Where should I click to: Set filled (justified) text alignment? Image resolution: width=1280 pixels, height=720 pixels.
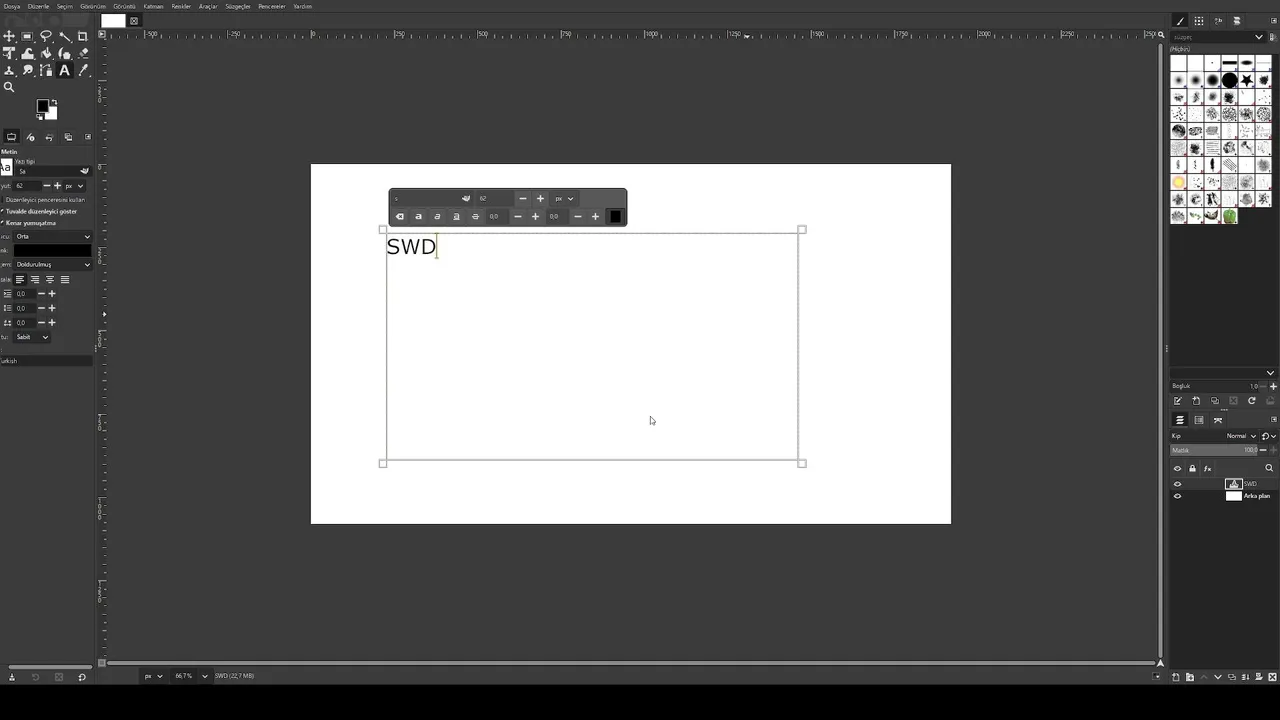click(x=65, y=280)
